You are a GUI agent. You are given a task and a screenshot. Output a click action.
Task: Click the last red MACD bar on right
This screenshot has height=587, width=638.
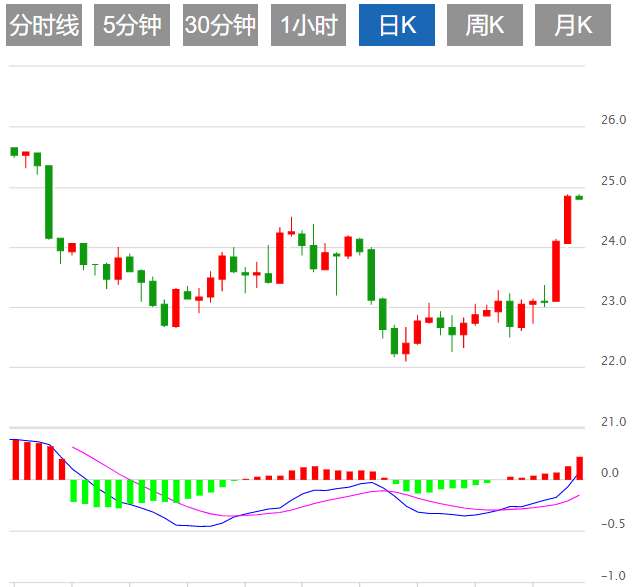[x=579, y=467]
